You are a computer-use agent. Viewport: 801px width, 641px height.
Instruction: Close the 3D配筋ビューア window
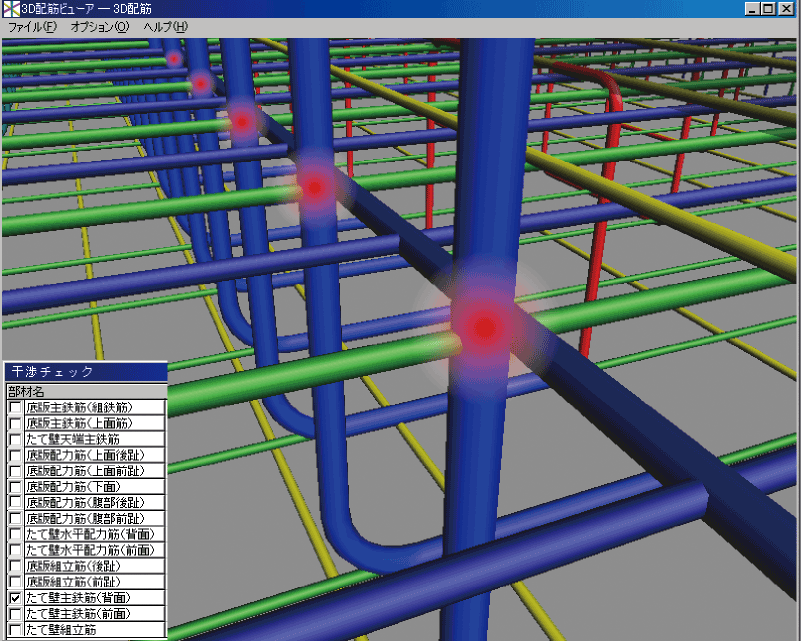(787, 8)
